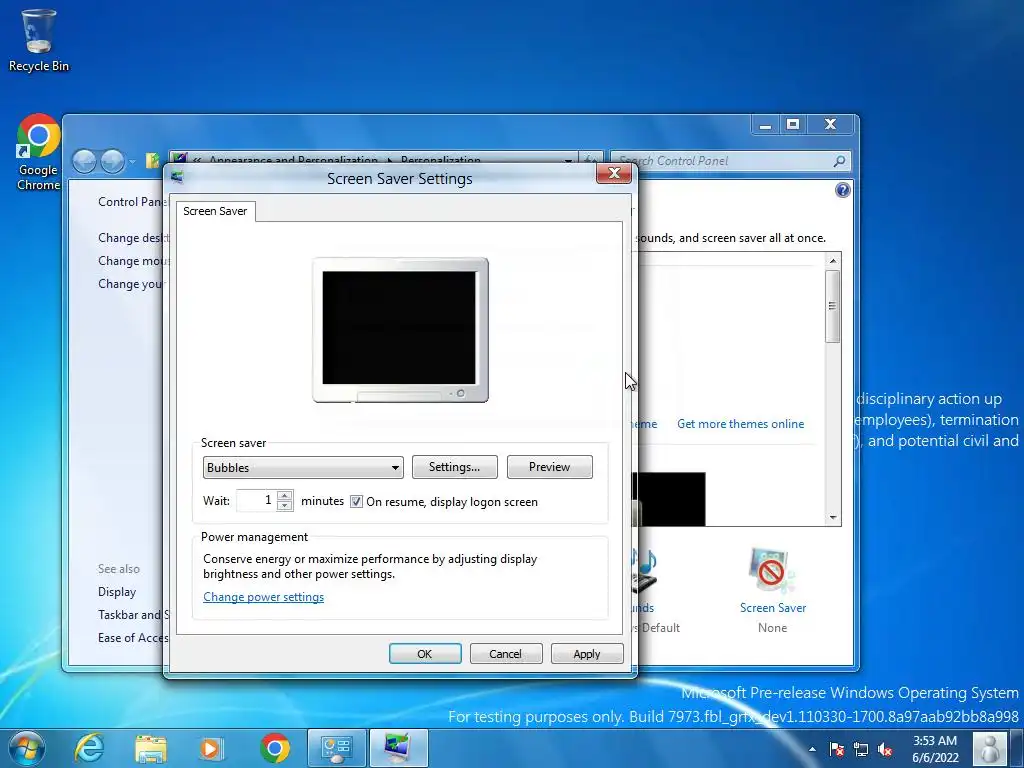Open the Google Chrome desktop shortcut
The width and height of the screenshot is (1024, 768).
(38, 153)
